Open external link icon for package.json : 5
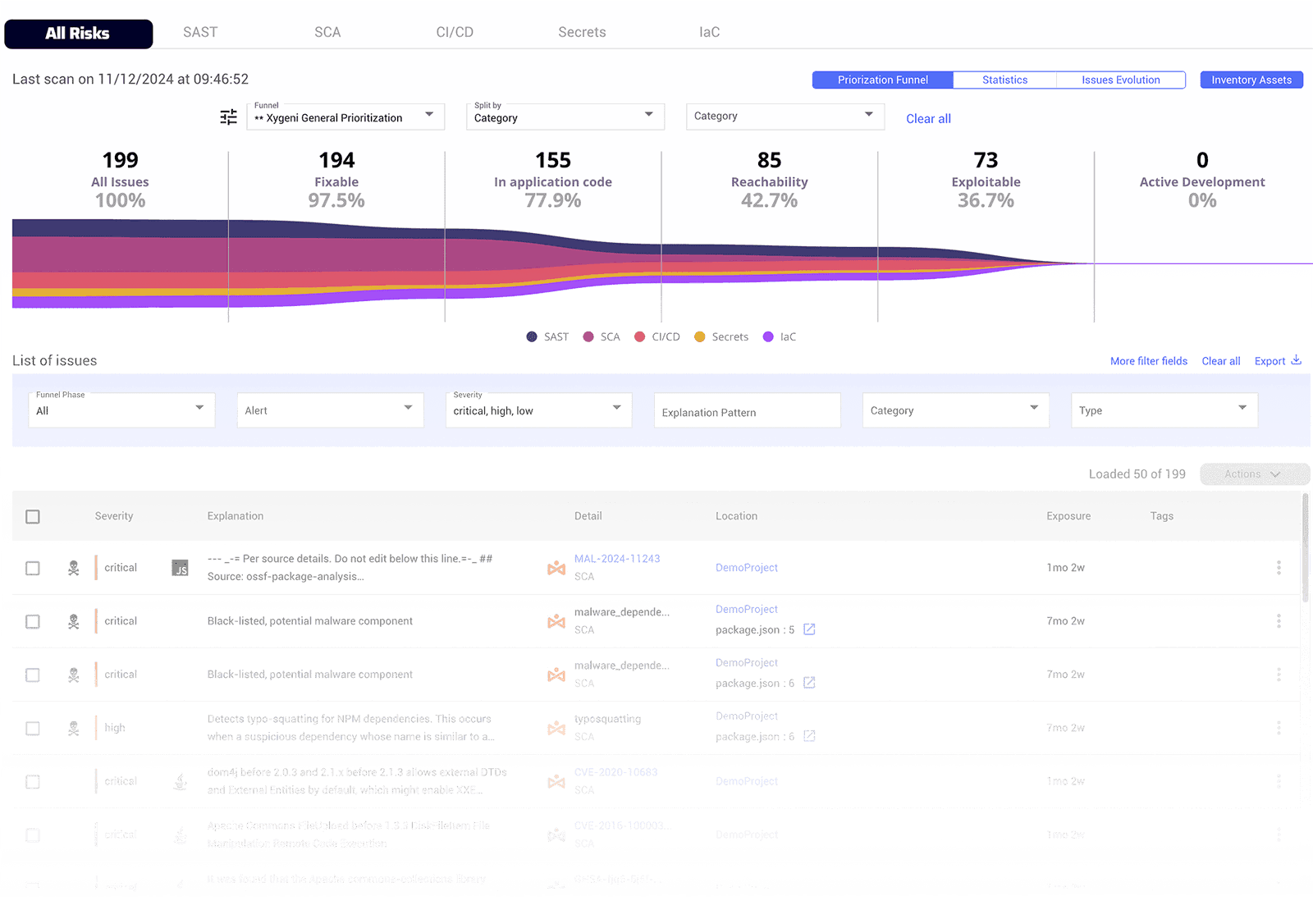 [x=809, y=629]
